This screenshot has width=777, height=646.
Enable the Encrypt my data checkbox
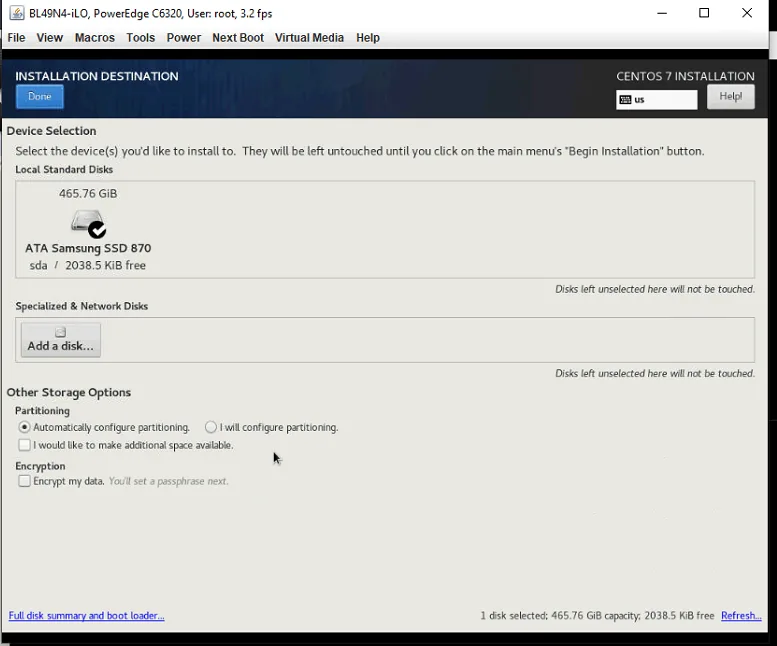(24, 481)
